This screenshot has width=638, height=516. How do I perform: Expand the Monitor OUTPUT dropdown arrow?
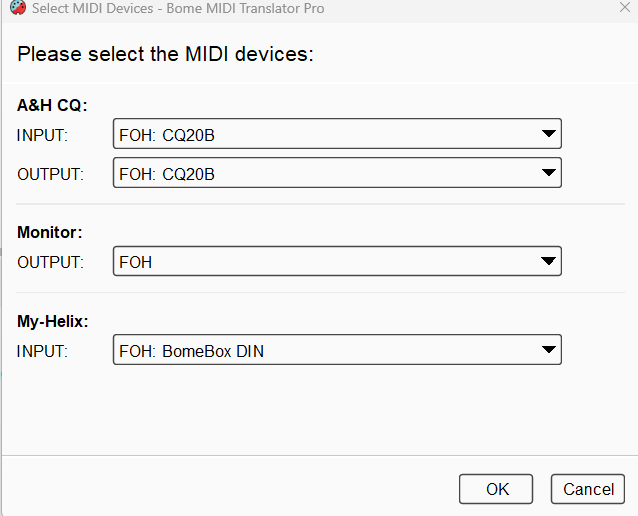click(x=547, y=261)
